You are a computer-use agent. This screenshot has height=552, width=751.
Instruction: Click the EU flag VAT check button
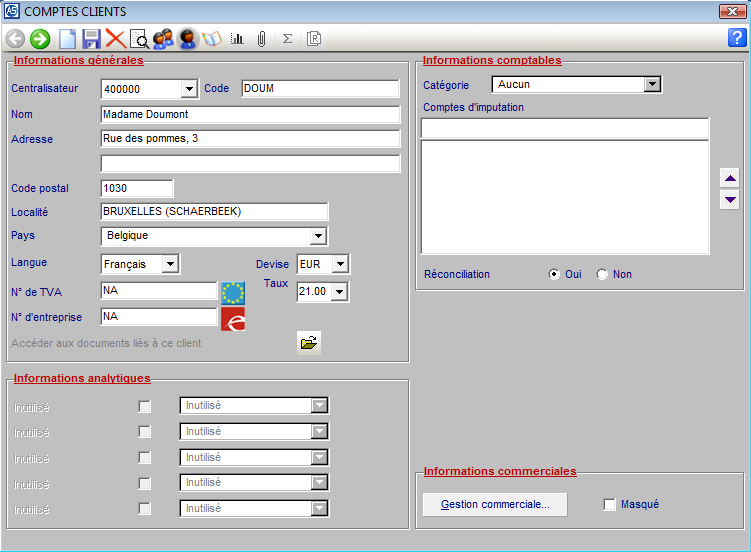tap(233, 292)
